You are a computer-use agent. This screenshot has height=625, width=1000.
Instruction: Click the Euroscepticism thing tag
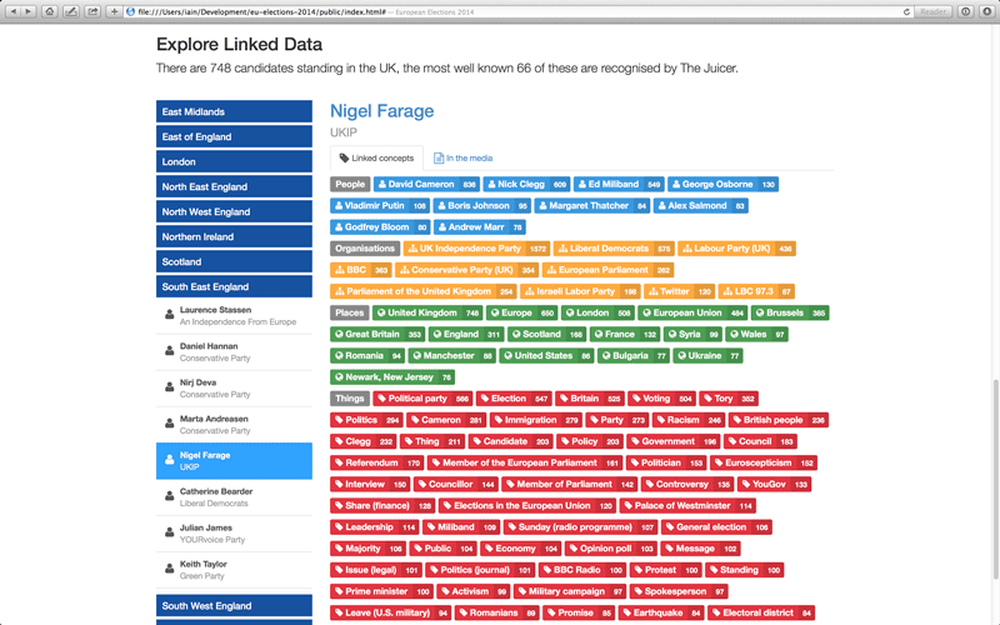763,462
